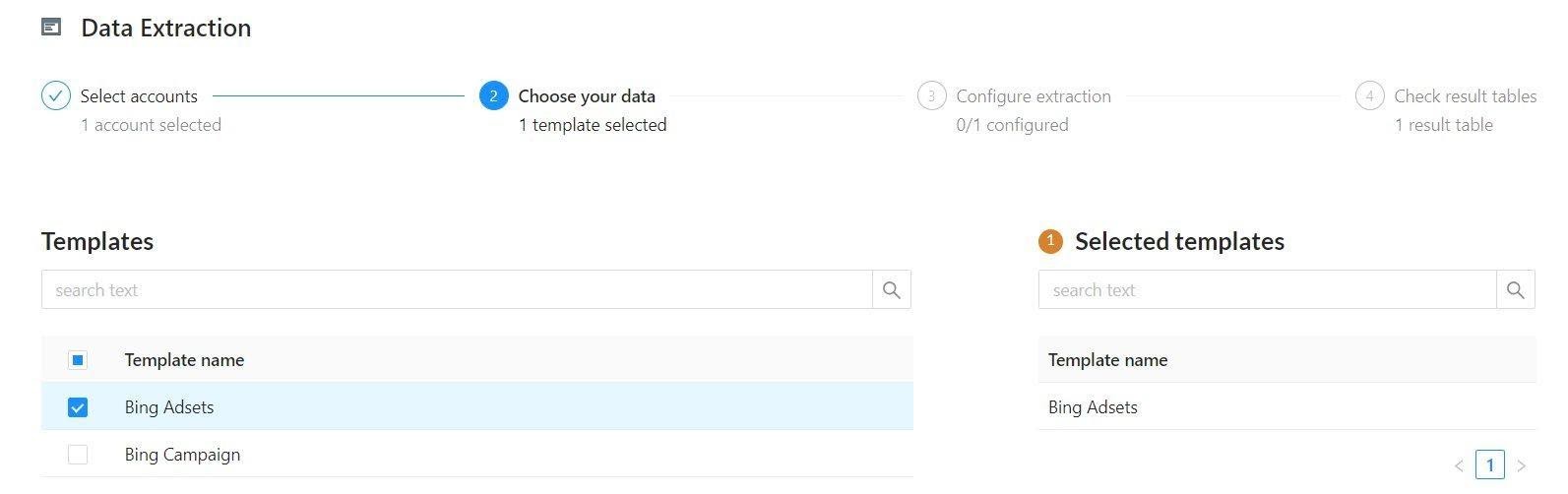Open the Configure extraction step
1568x494 pixels.
1034,96
